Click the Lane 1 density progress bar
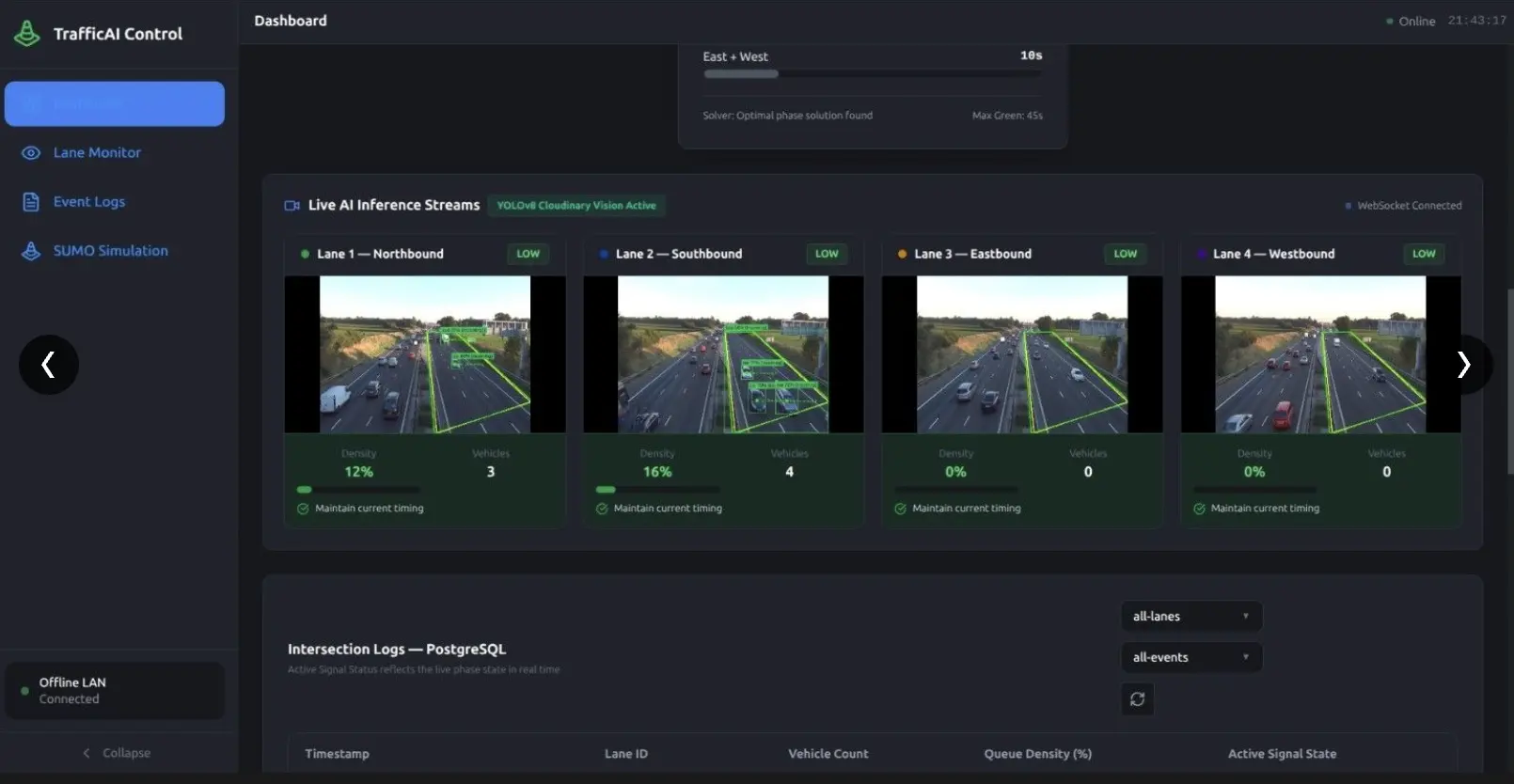 coord(358,490)
